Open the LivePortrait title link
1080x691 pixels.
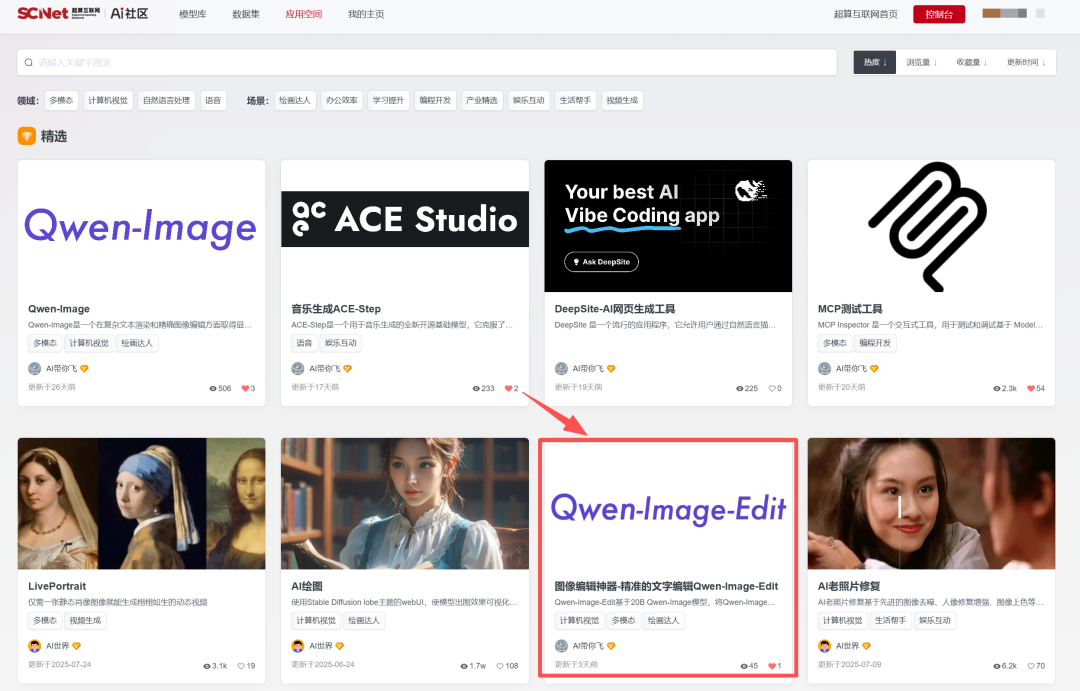tap(57, 586)
